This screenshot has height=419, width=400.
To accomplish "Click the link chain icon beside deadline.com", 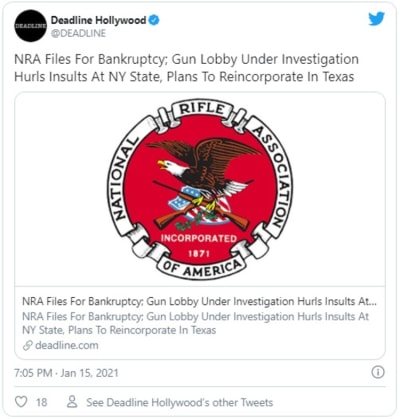I will tap(27, 345).
